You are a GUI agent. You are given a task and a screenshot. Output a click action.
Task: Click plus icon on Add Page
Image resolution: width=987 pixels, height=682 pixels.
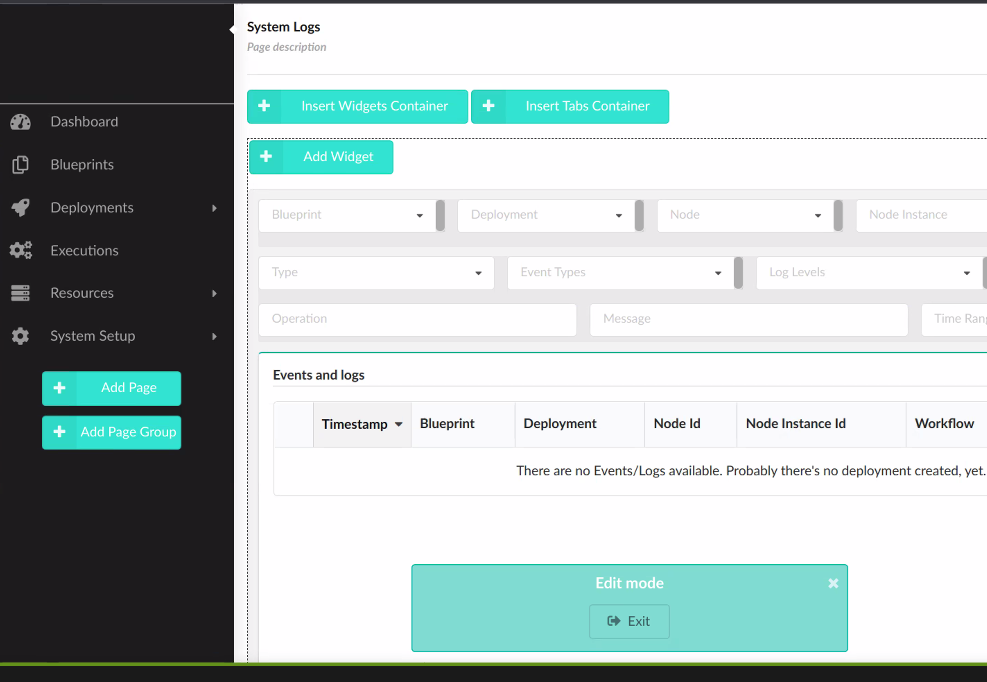click(x=59, y=388)
